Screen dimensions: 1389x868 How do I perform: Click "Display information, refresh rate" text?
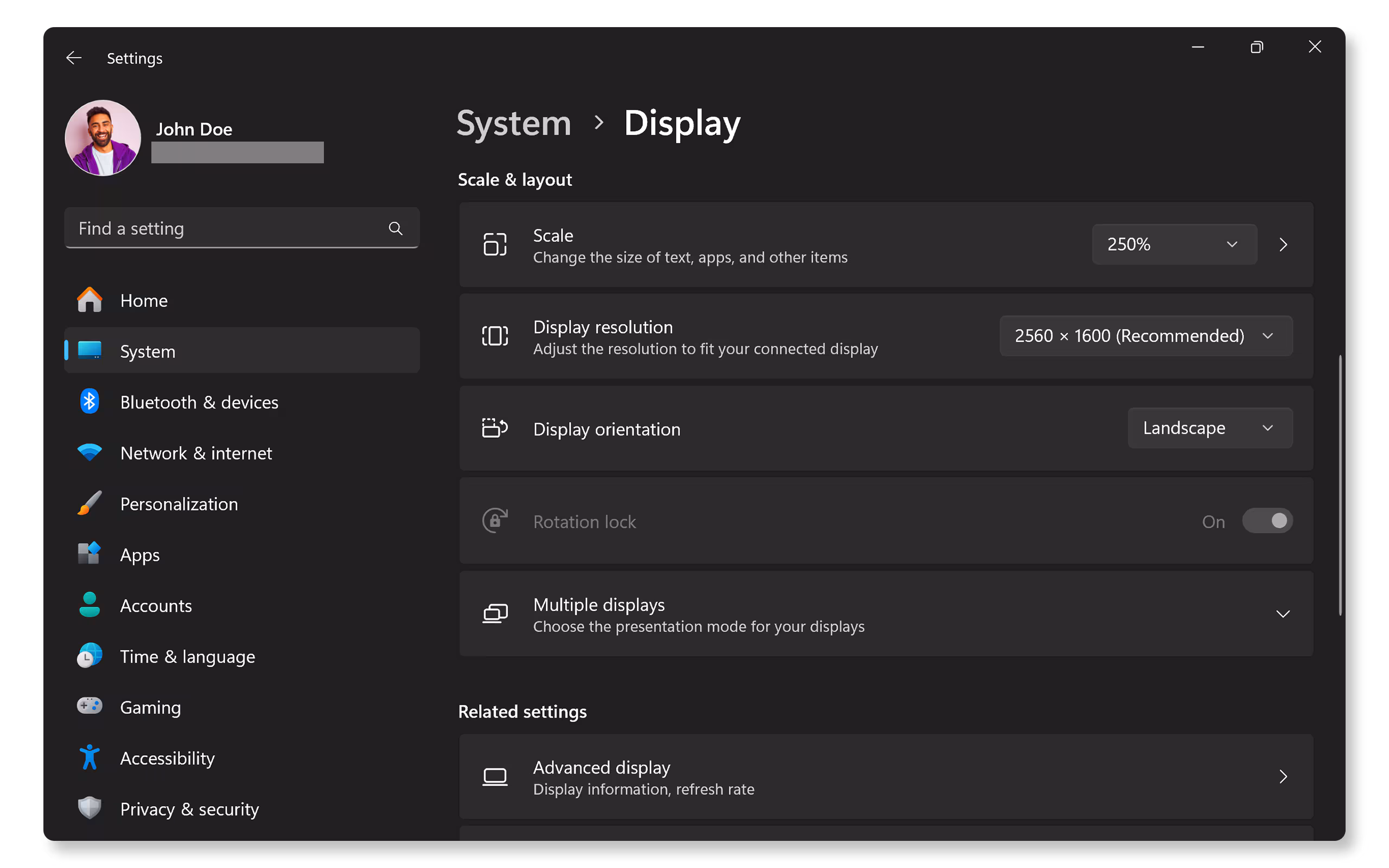coord(643,789)
